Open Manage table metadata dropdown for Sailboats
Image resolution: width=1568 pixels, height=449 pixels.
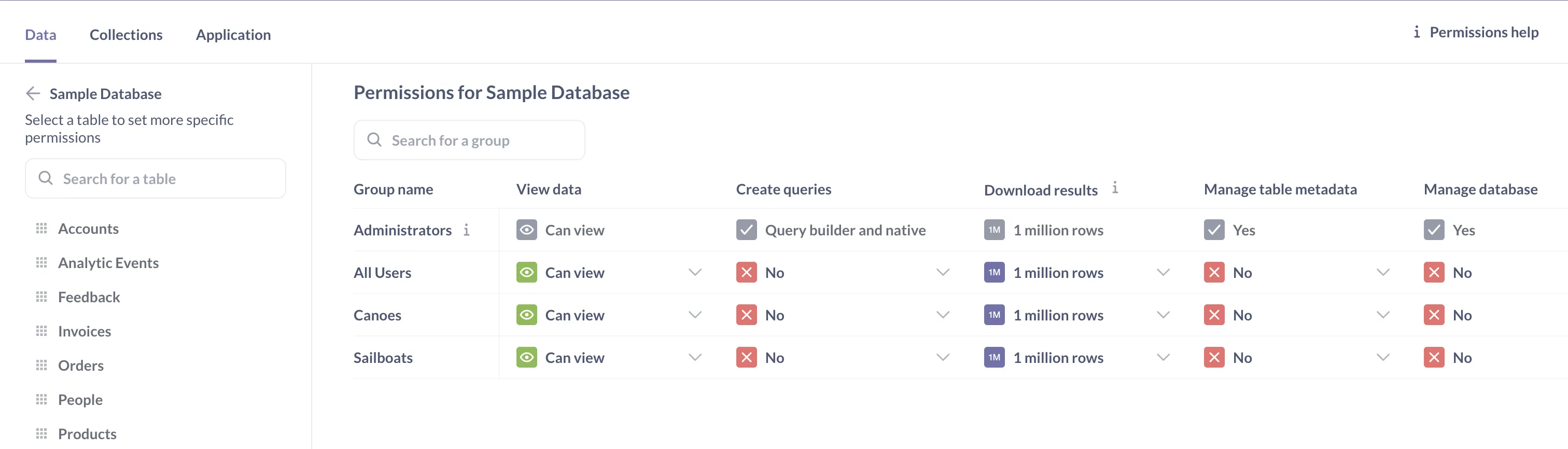click(x=1382, y=357)
